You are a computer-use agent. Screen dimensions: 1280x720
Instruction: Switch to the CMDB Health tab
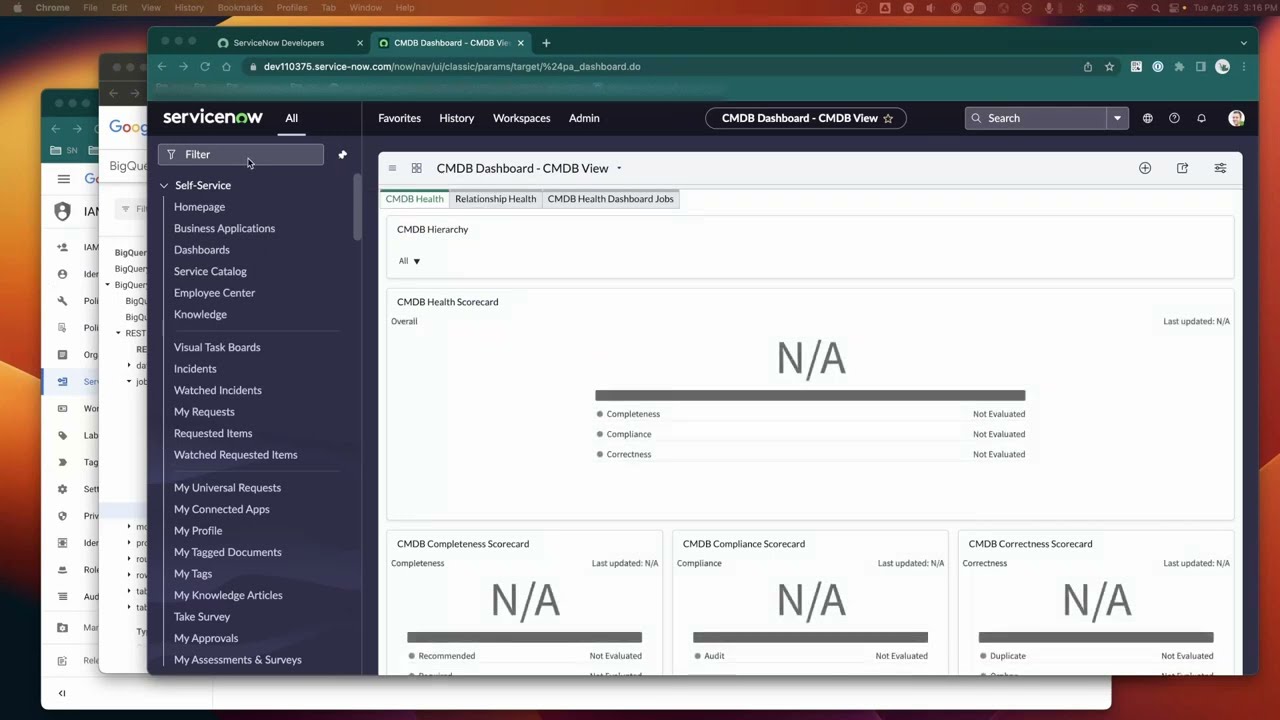tap(414, 199)
